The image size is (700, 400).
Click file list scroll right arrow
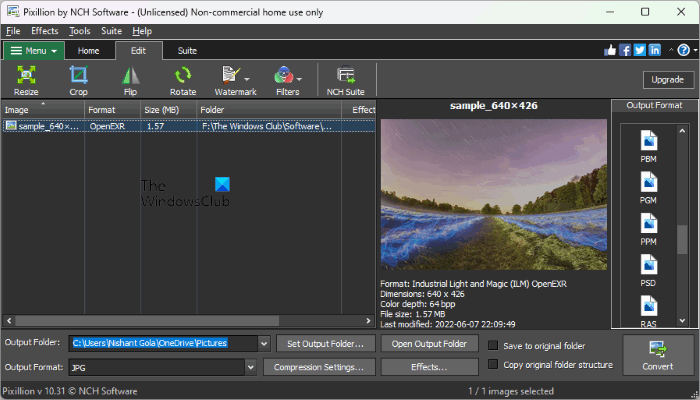coord(368,321)
